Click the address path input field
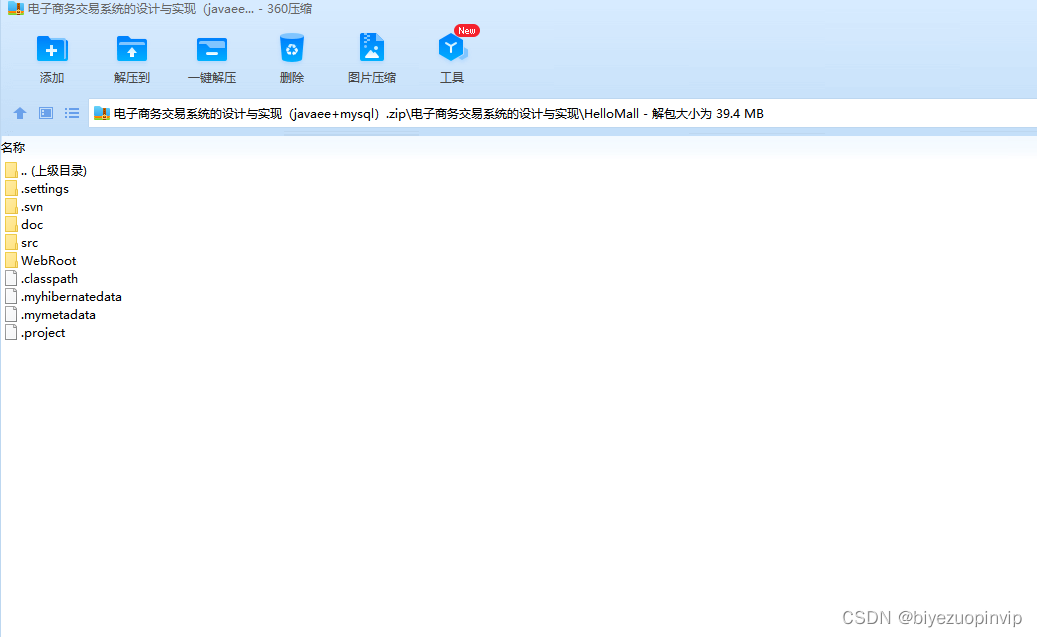Viewport: 1037px width, 637px height. (x=562, y=114)
